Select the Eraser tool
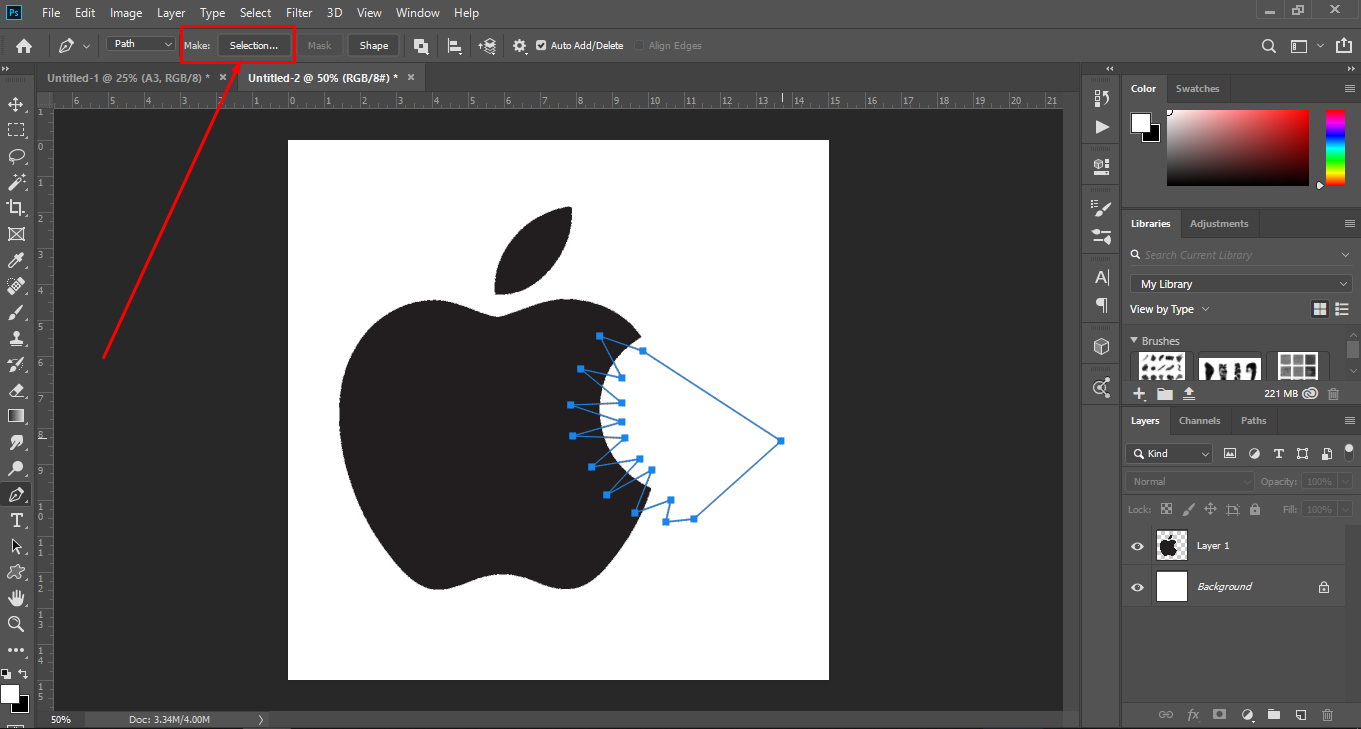 pyautogui.click(x=16, y=390)
